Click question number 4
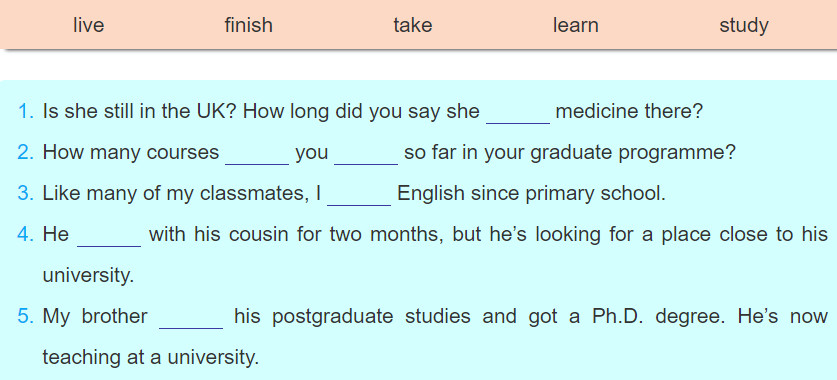837x380 pixels. click(x=26, y=234)
